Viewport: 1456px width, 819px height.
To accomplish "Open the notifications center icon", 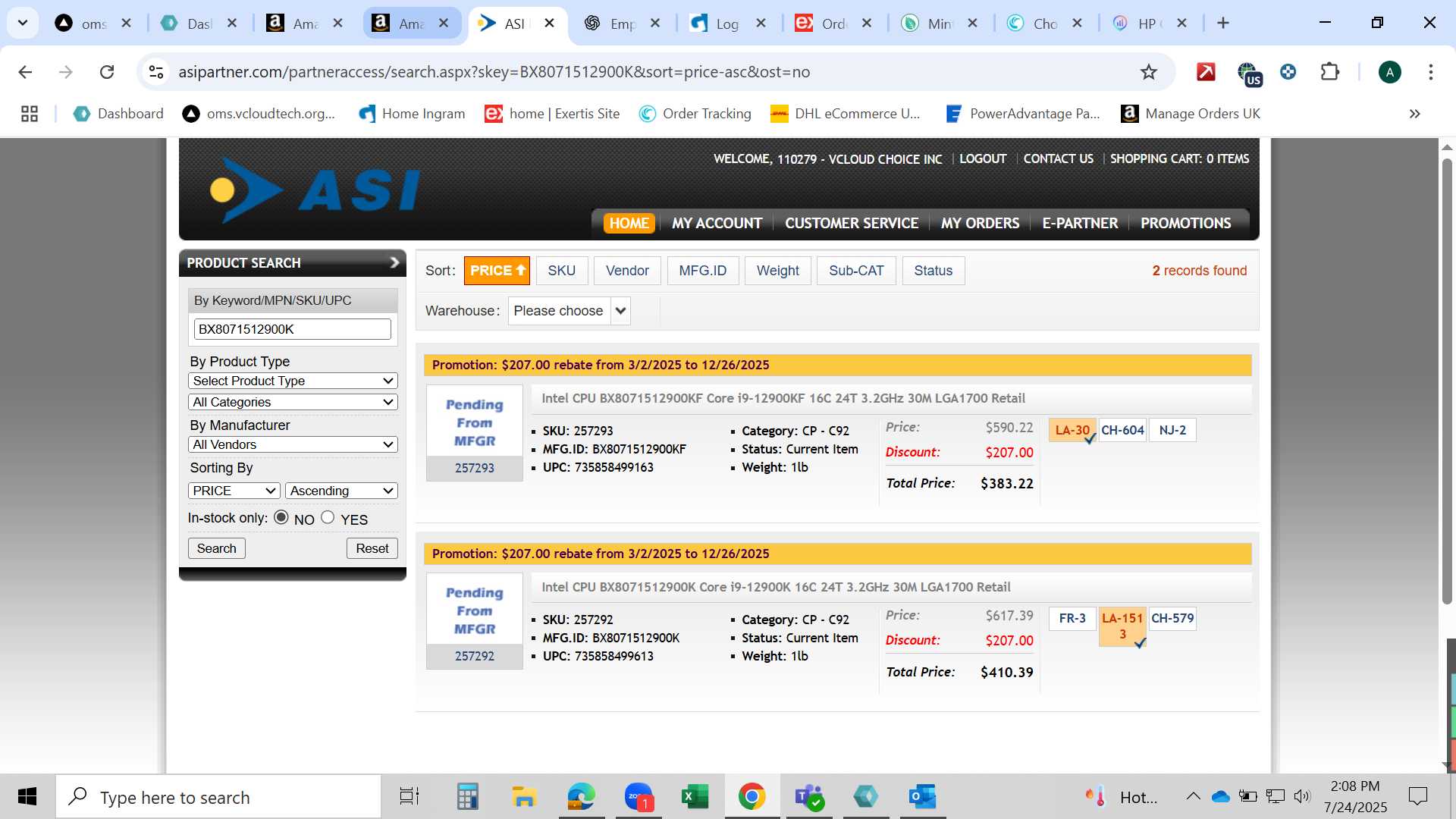I will [1417, 796].
